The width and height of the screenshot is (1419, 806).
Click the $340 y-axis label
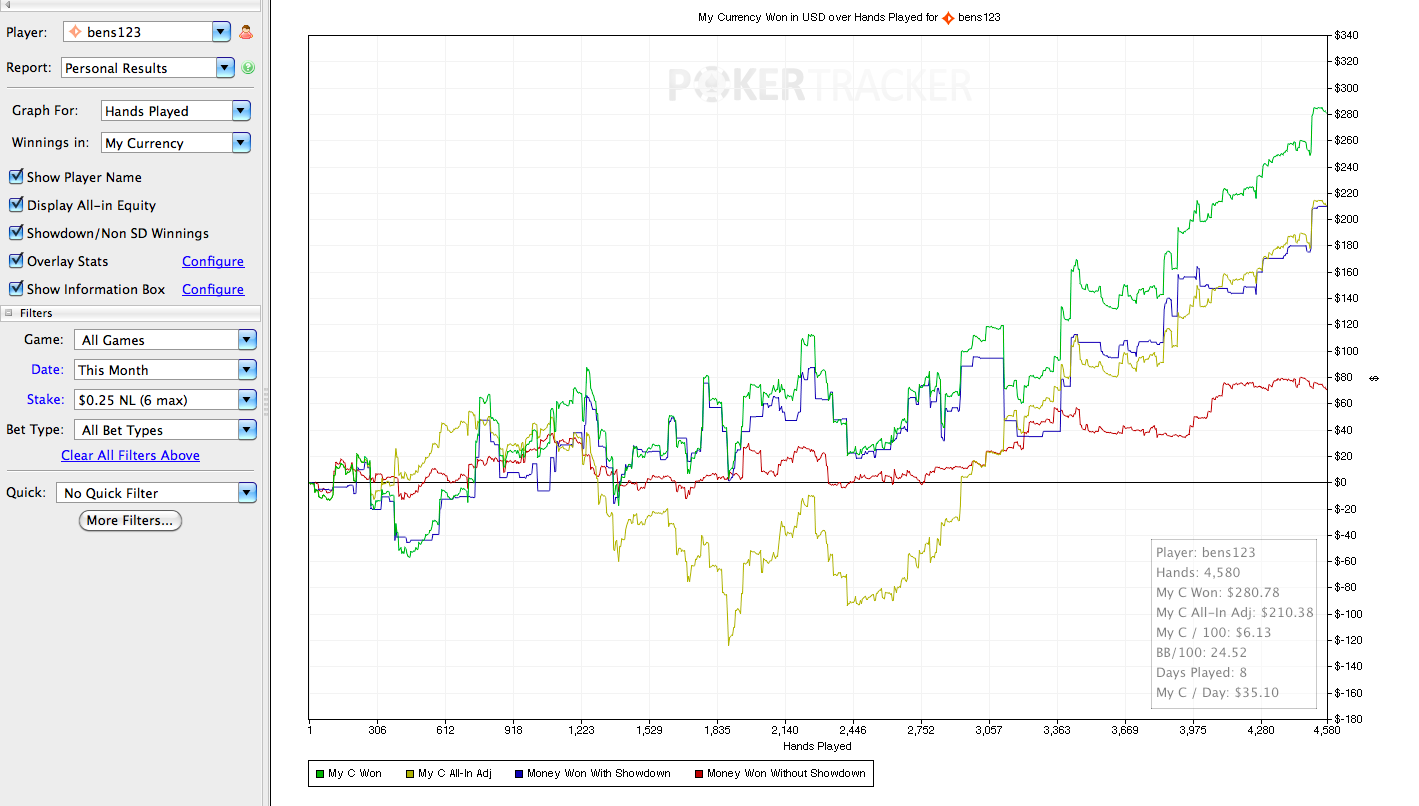[1346, 36]
